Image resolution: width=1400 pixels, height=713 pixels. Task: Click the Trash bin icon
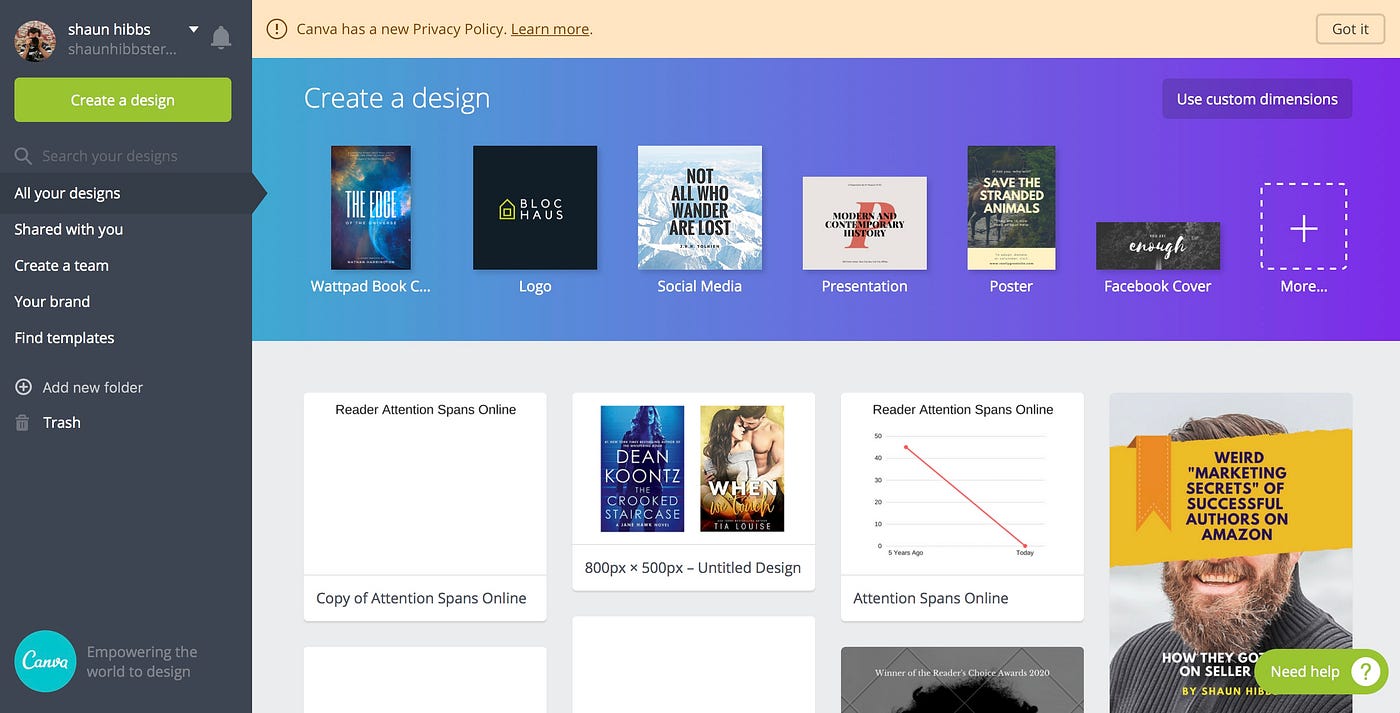tap(23, 423)
